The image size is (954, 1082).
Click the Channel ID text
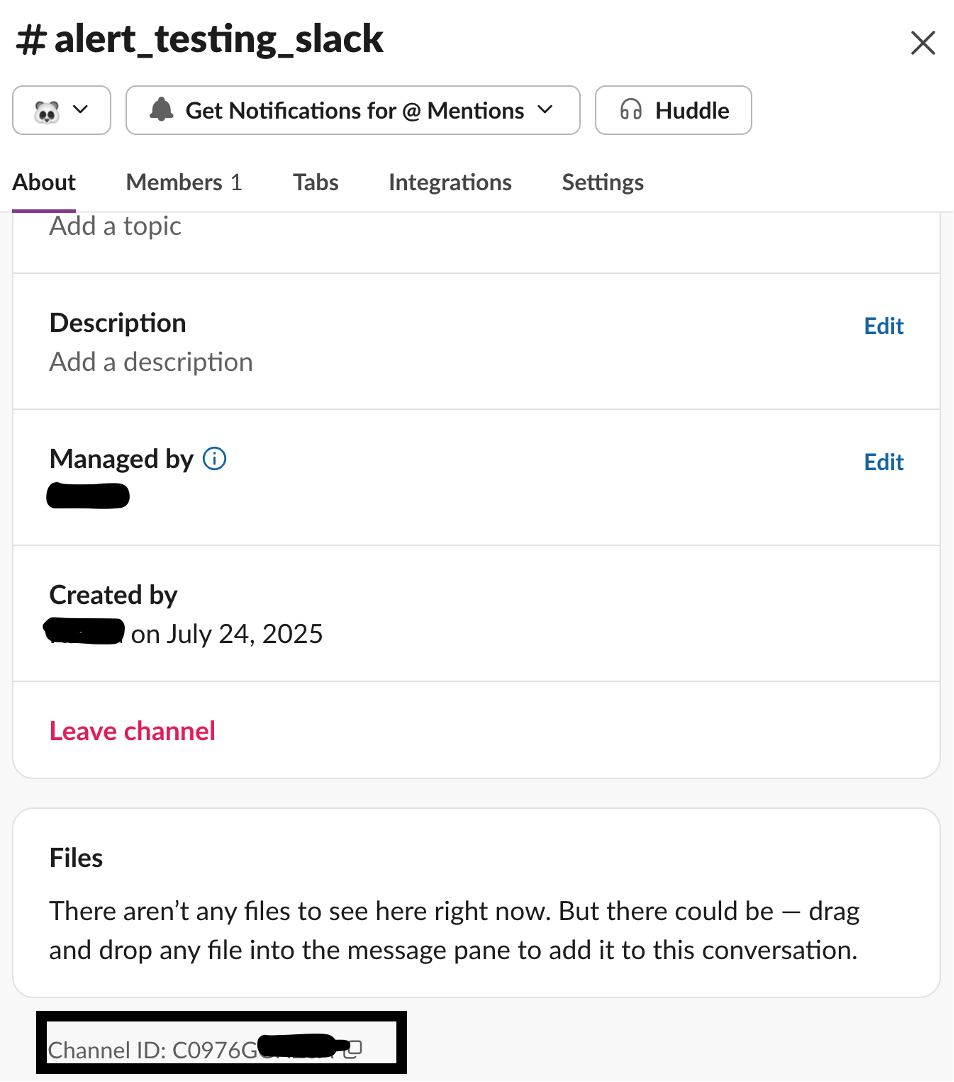[x=153, y=1050]
